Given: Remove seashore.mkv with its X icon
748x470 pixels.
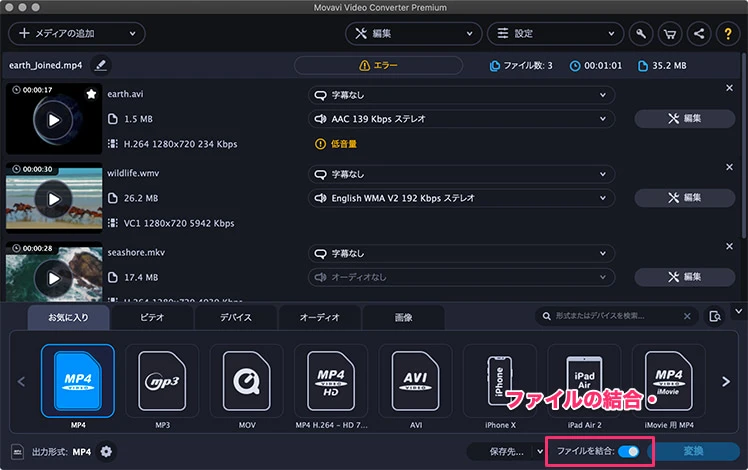Looking at the screenshot, I should tap(729, 246).
